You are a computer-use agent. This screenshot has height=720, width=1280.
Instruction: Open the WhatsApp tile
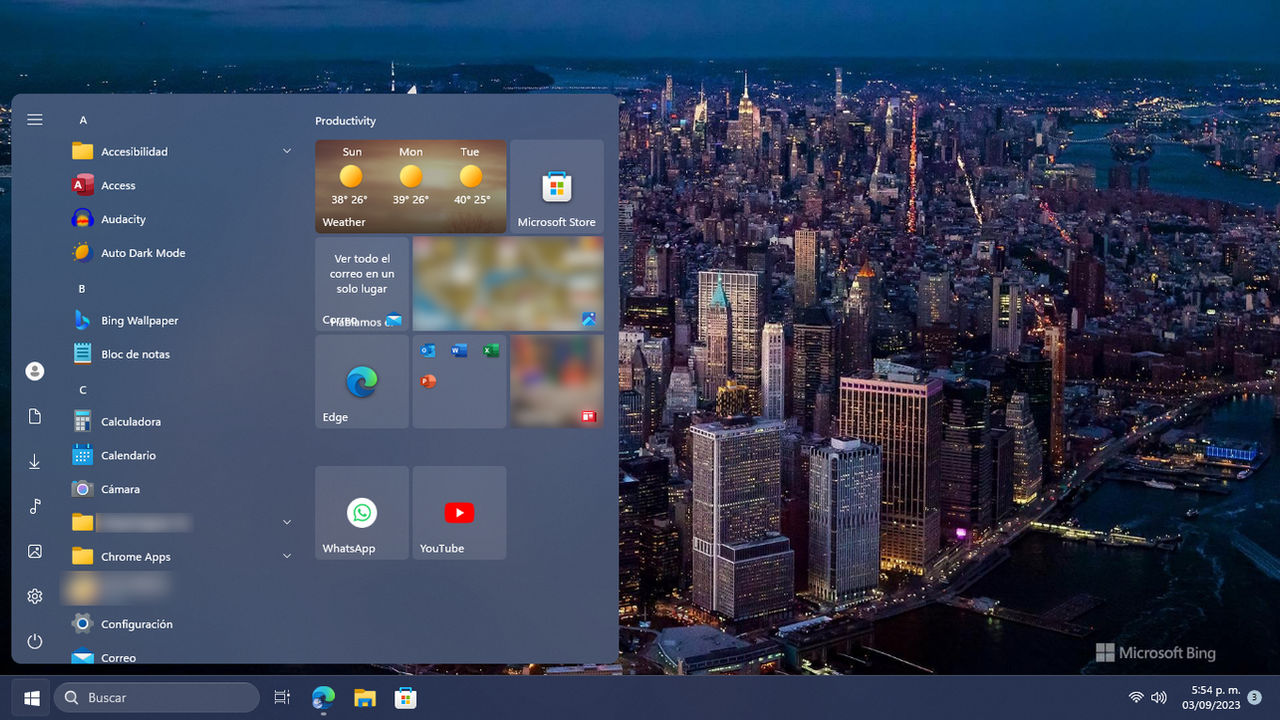tap(362, 513)
